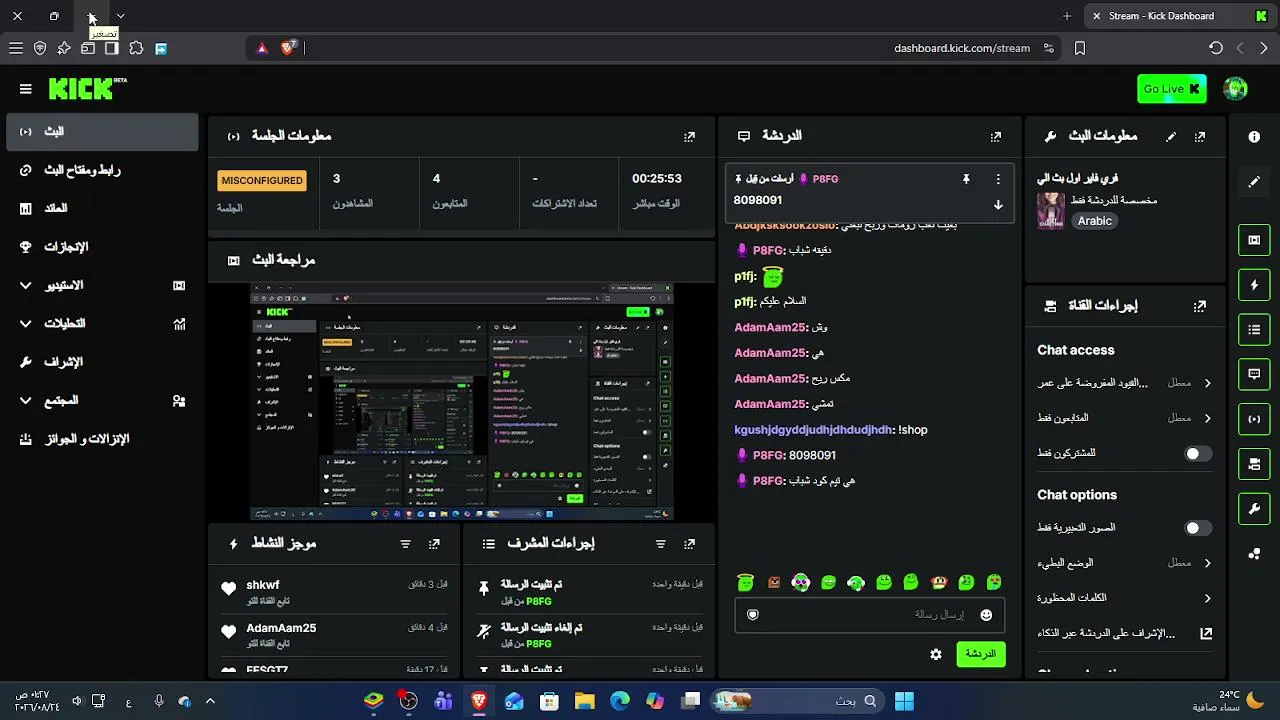Open the Brave Shields icon in the address bar
The image size is (1280, 720).
pos(288,47)
